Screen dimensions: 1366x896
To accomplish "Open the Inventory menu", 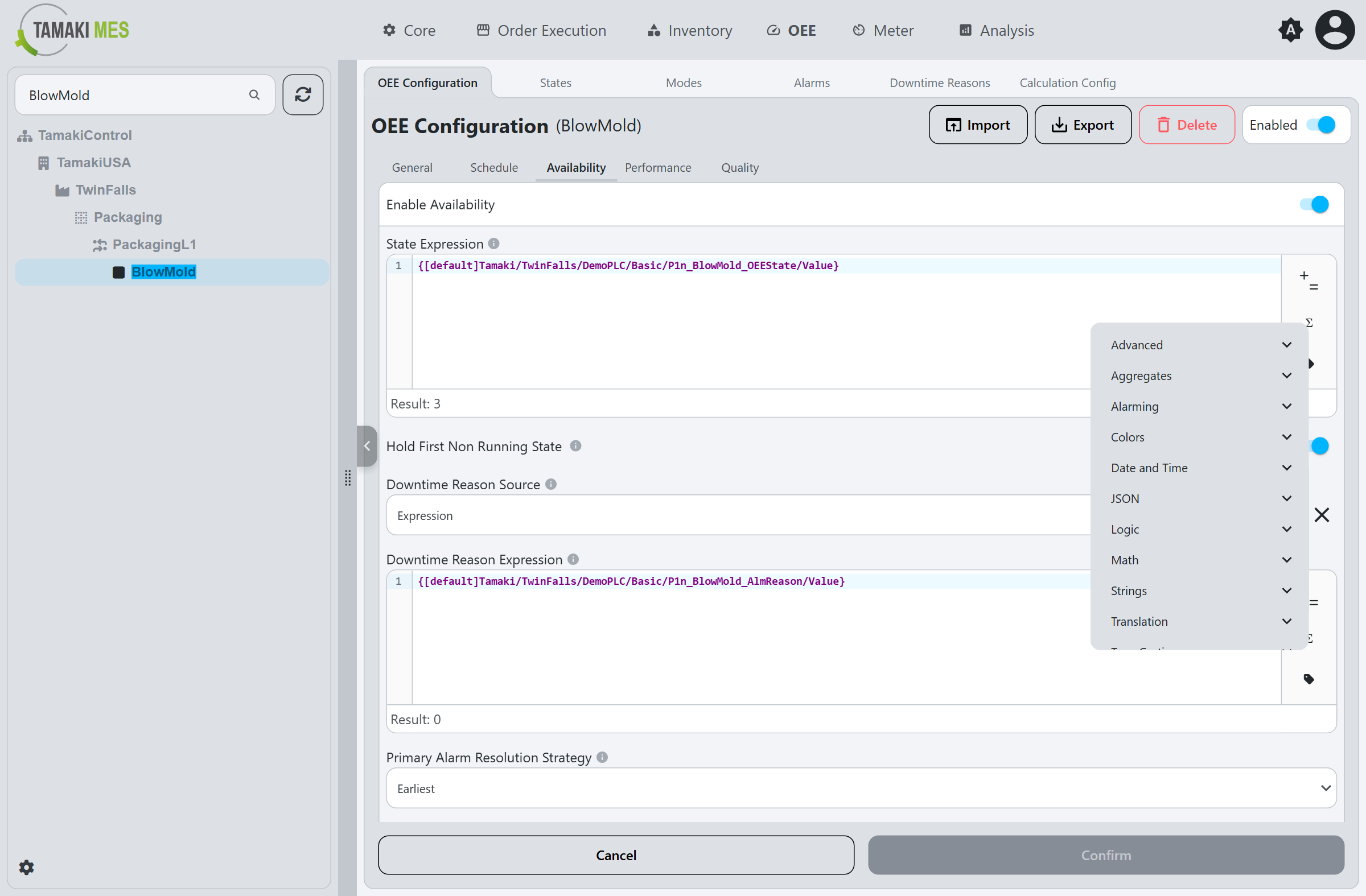I will click(x=690, y=30).
